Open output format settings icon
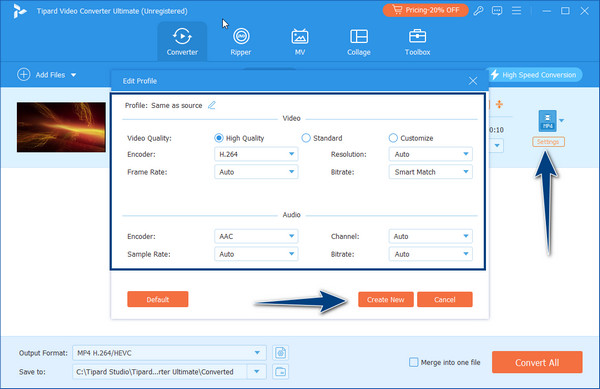This screenshot has width=600, height=389. [280, 353]
